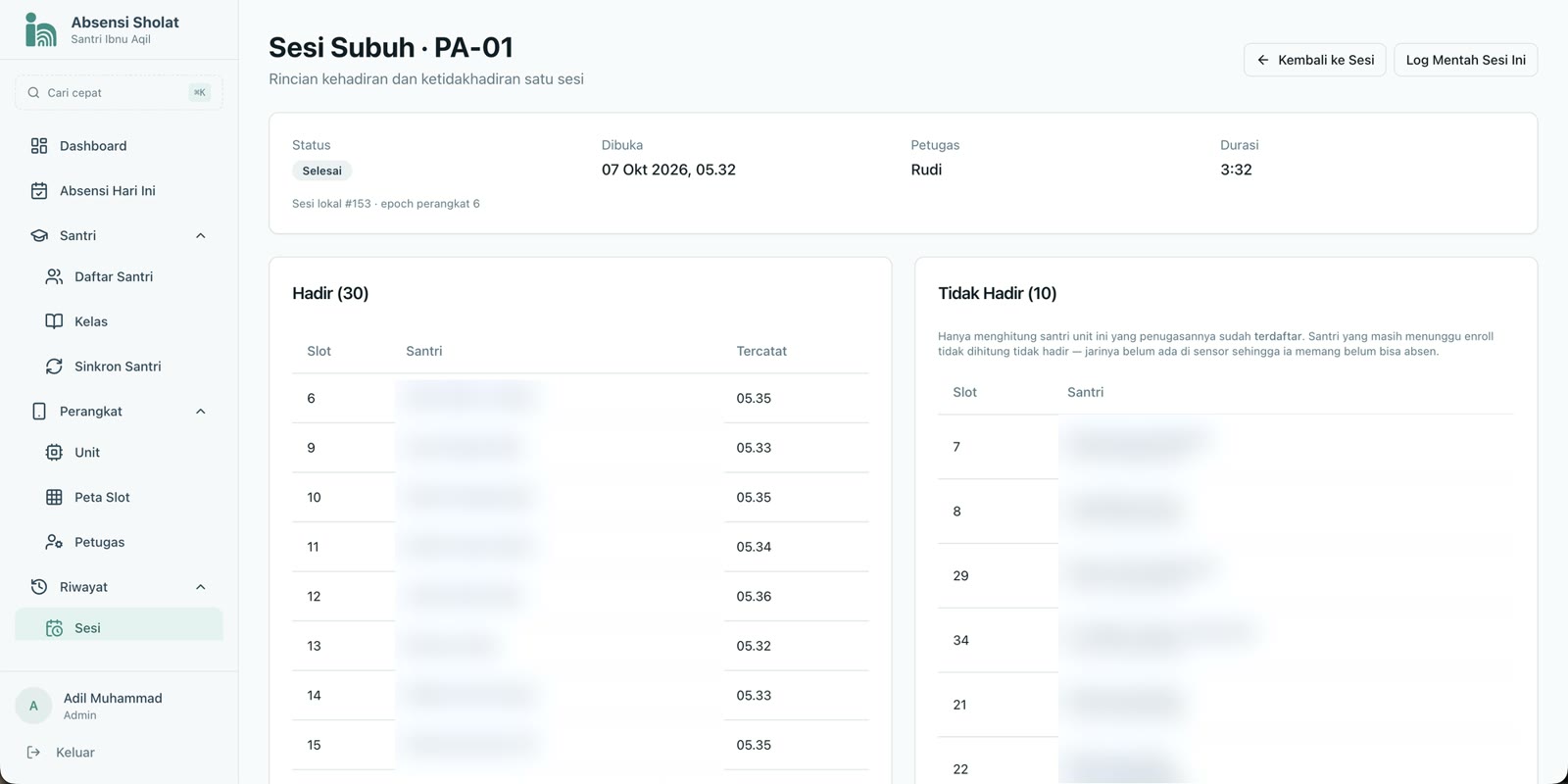Click the Tidak Hadir (10) heading
This screenshot has width=1568, height=784.
(x=998, y=293)
